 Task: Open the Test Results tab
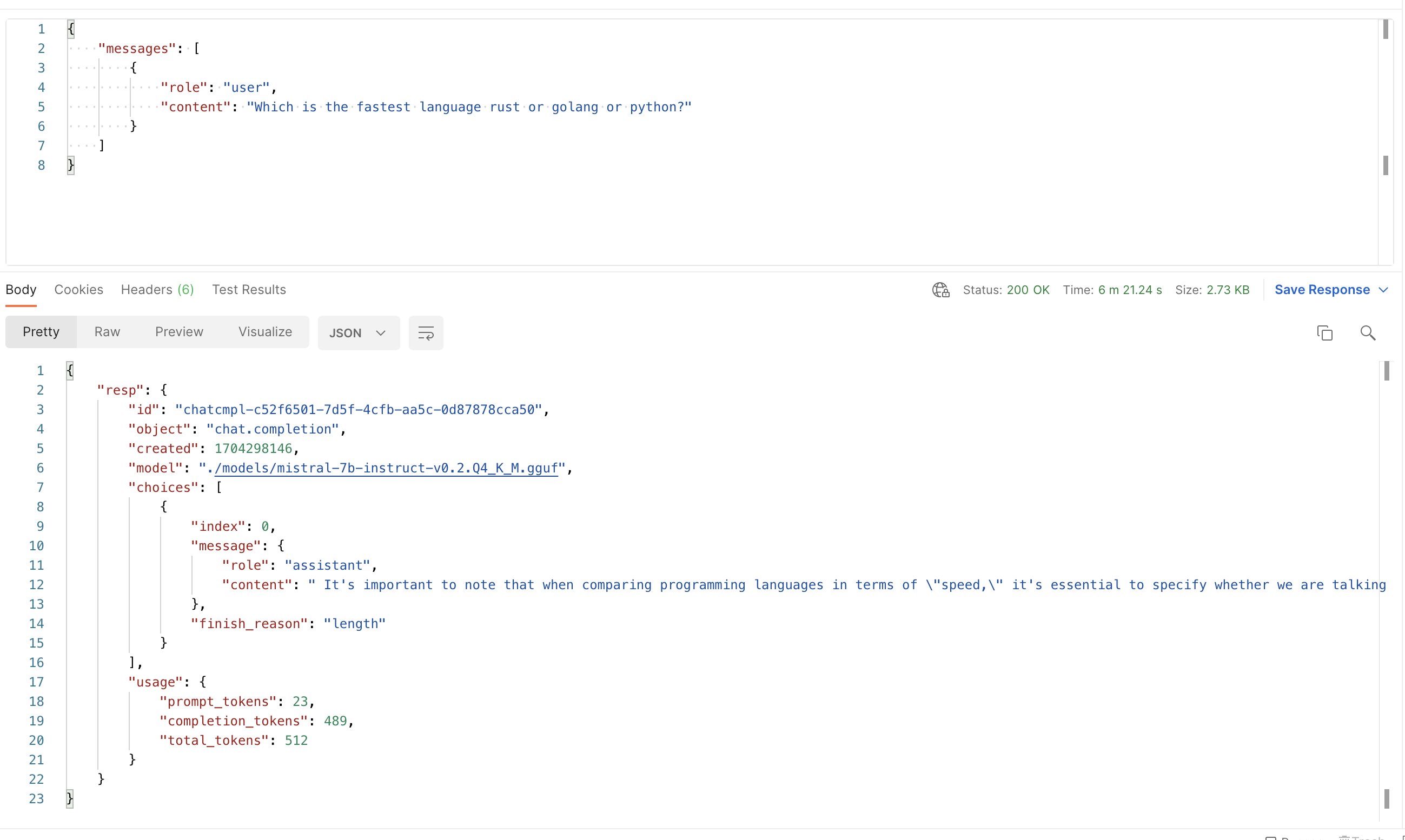pos(249,290)
